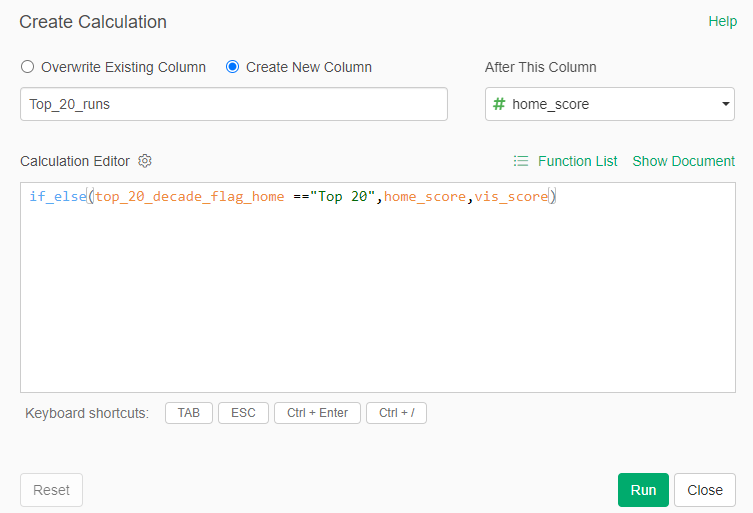
Task: Click the numeric hash icon before home_score
Action: 499,104
